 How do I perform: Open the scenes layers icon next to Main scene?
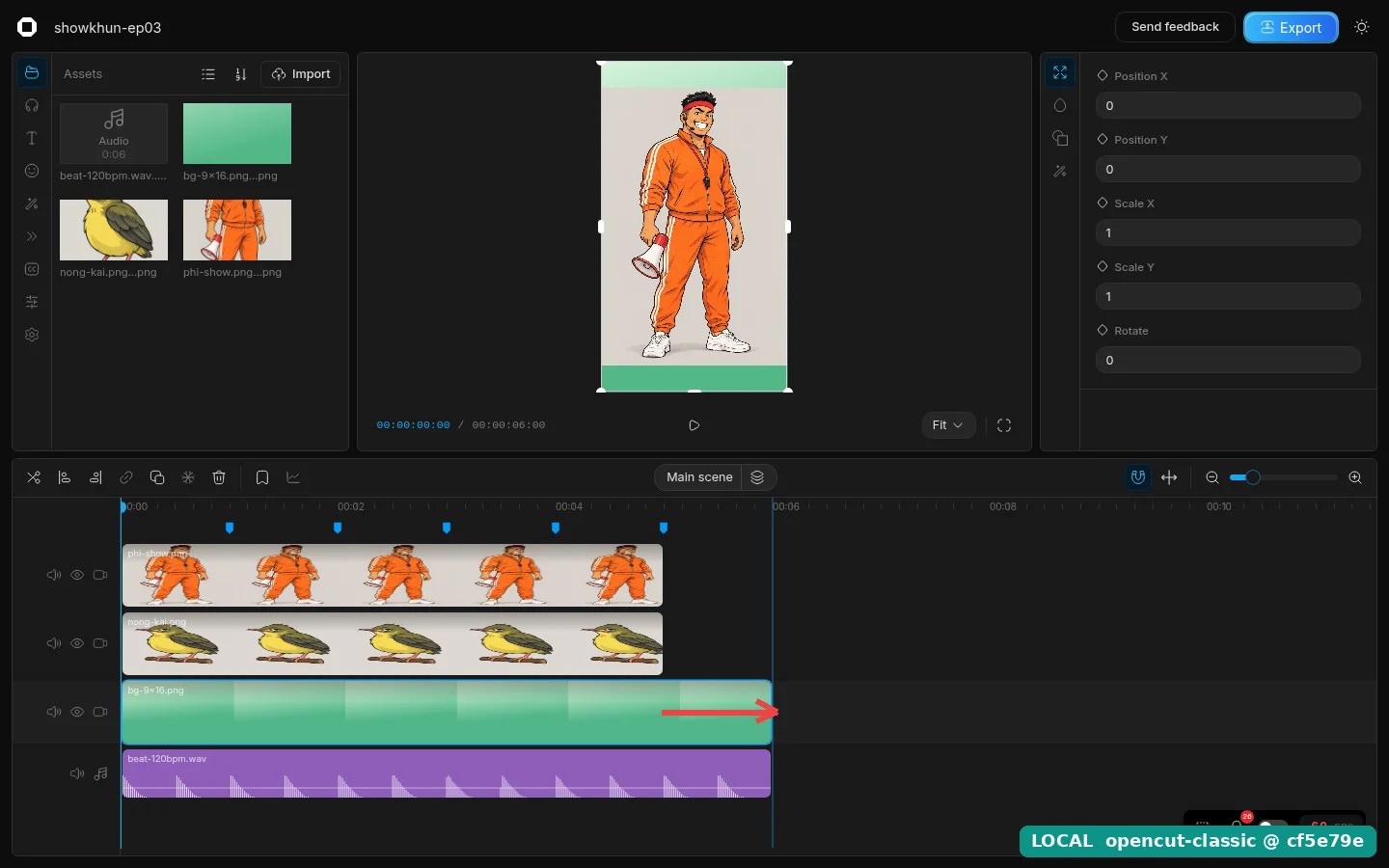coord(758,477)
